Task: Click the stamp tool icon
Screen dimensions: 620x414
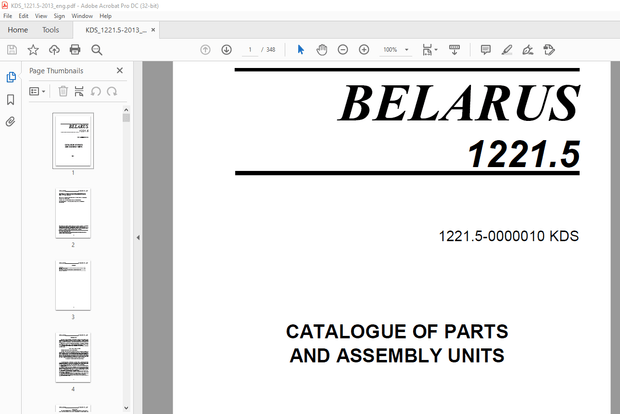Action: [549, 50]
